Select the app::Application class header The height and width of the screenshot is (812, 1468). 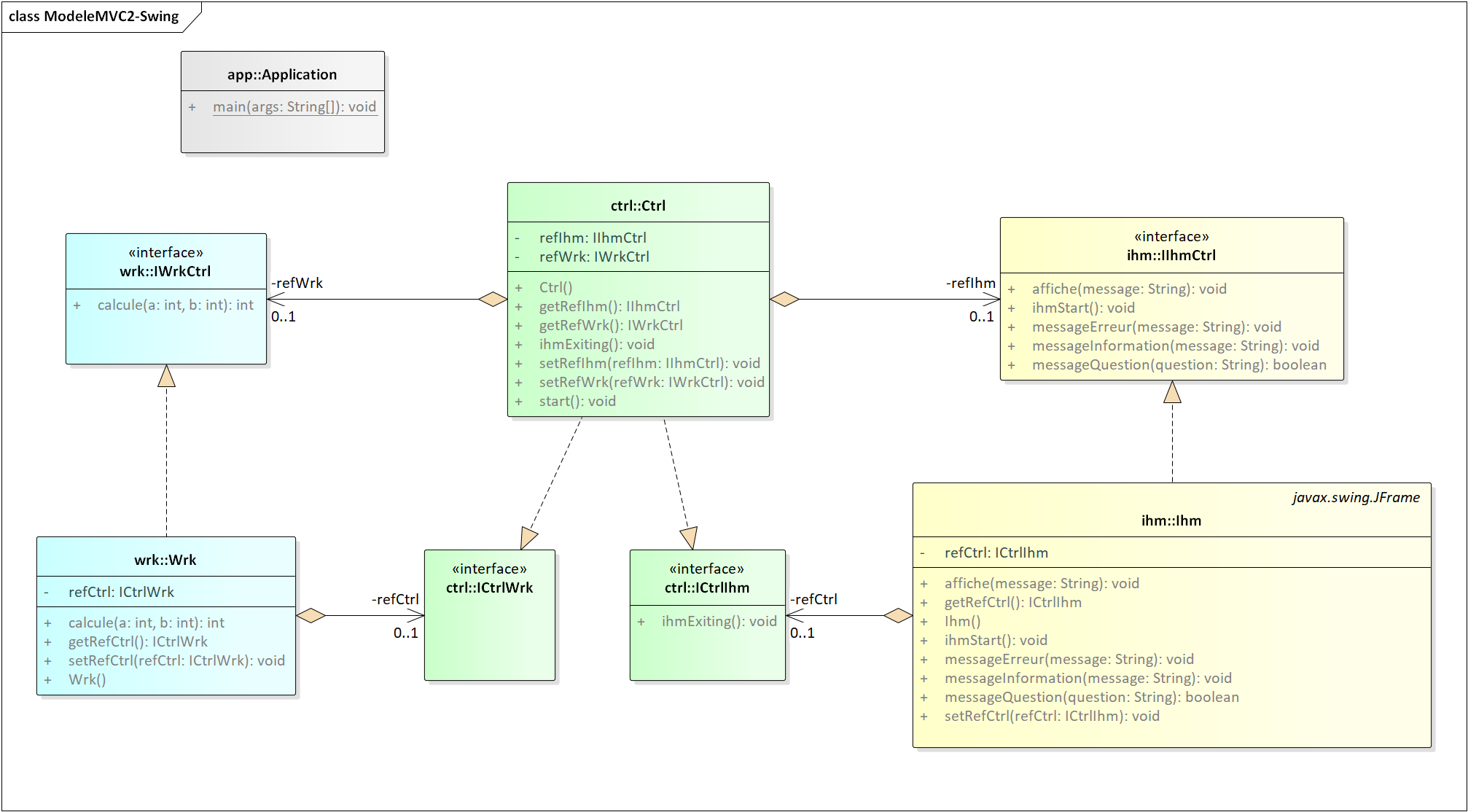tap(282, 74)
